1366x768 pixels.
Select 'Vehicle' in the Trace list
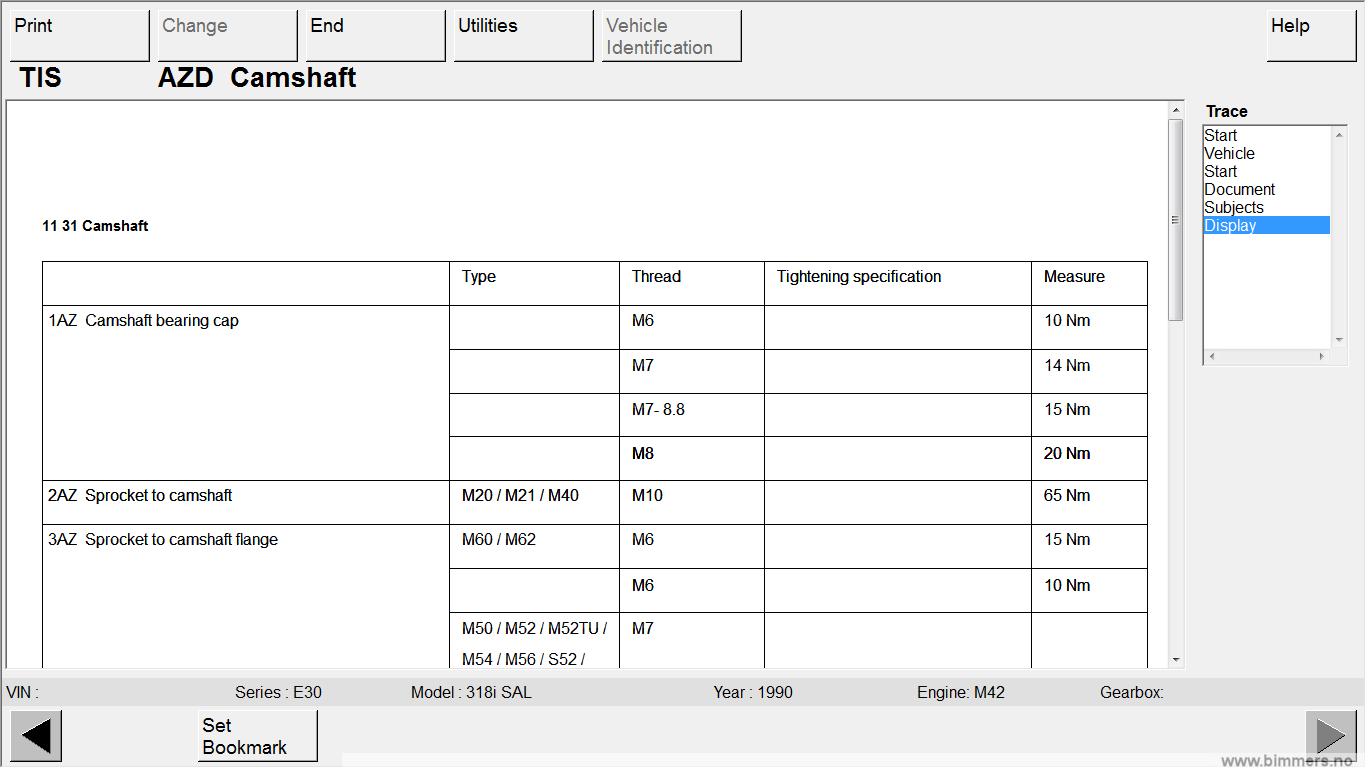pyautogui.click(x=1229, y=154)
